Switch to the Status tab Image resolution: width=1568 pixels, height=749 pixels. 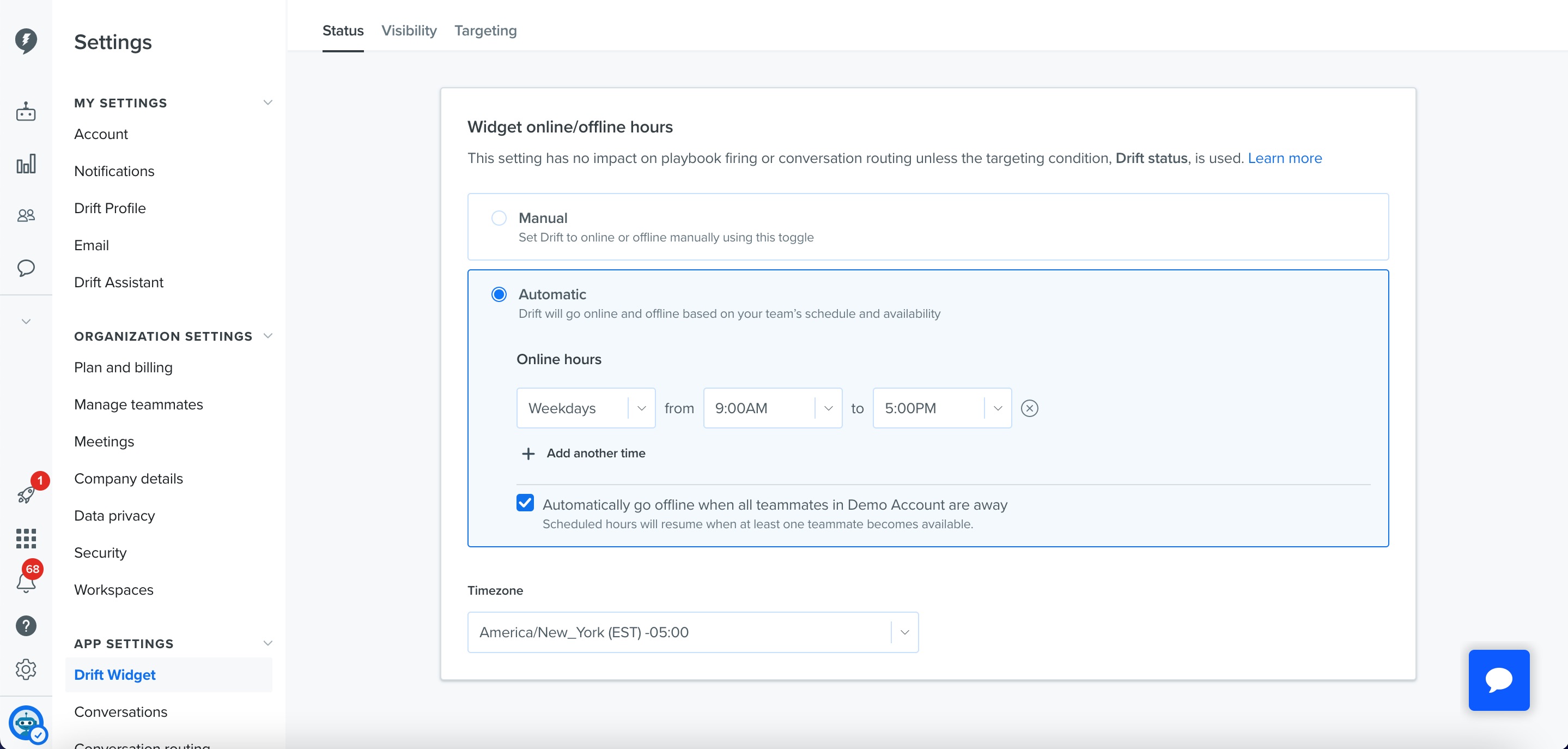point(343,31)
